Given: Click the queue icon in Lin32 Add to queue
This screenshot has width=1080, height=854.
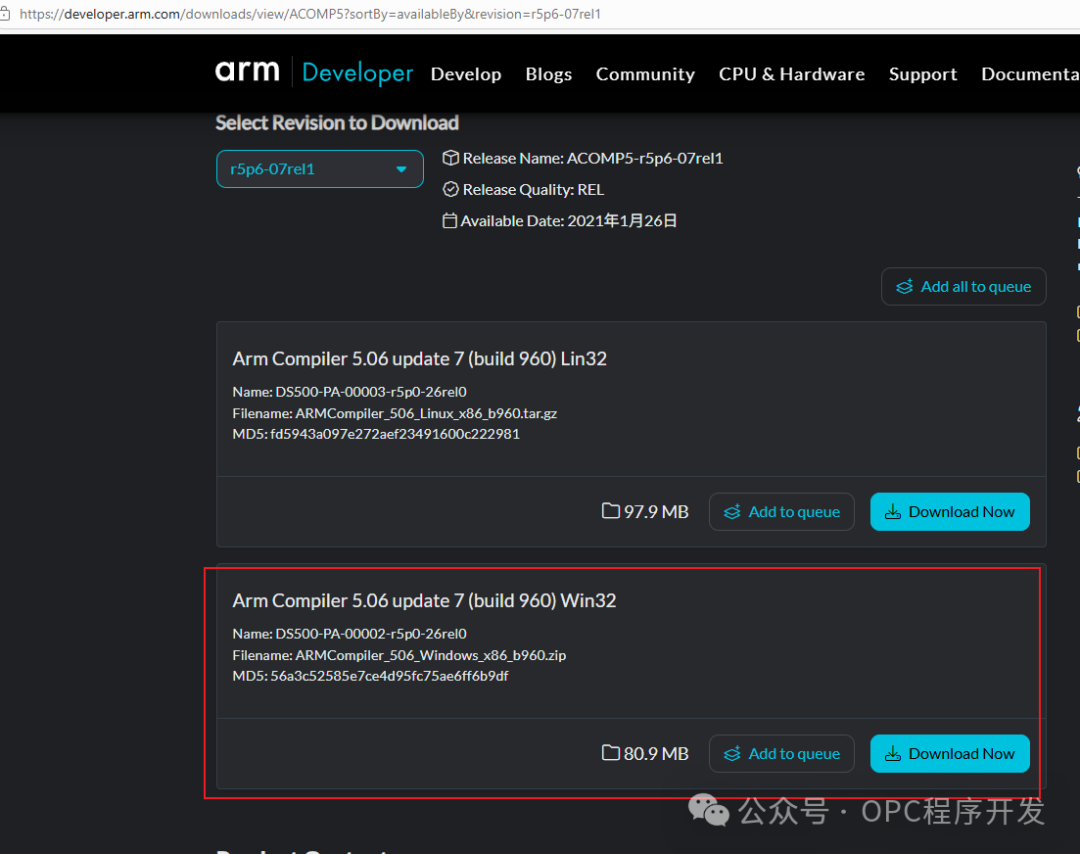Looking at the screenshot, I should tap(731, 512).
